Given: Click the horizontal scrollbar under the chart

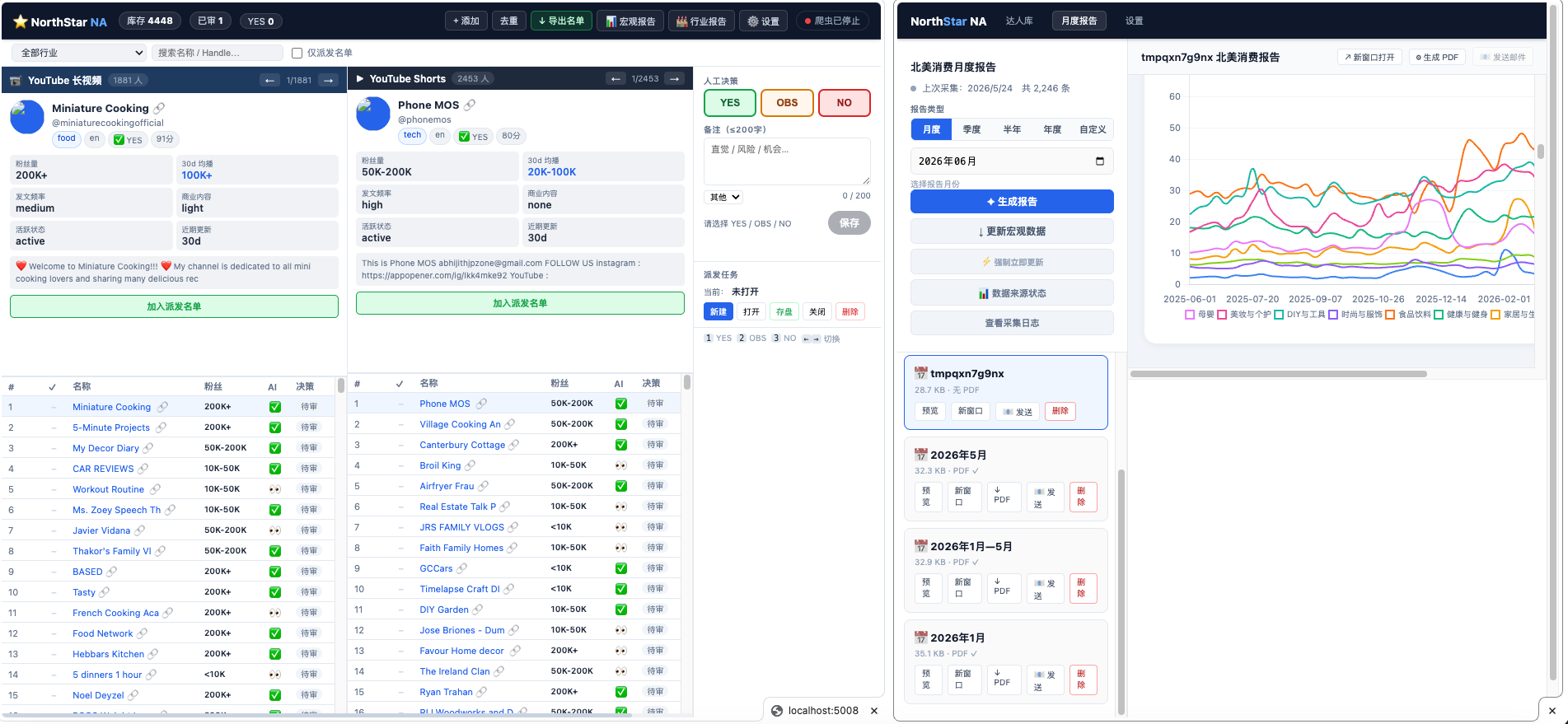Looking at the screenshot, I should coord(1278,374).
